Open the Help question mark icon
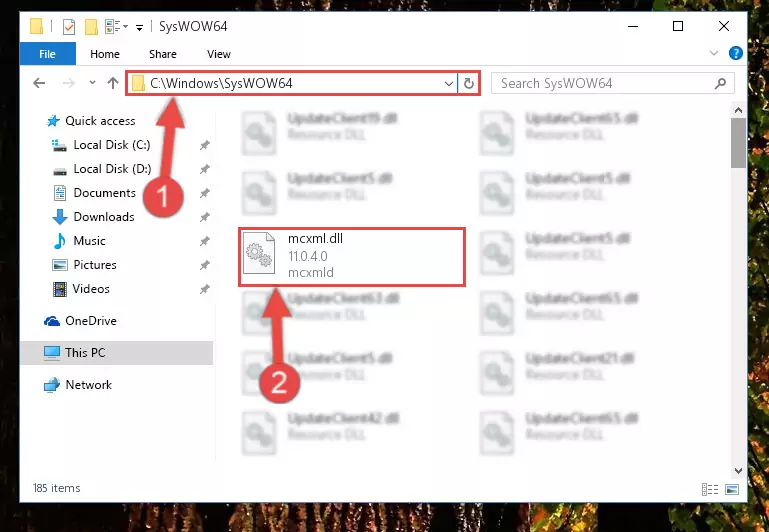The height and width of the screenshot is (532, 769). (x=735, y=53)
